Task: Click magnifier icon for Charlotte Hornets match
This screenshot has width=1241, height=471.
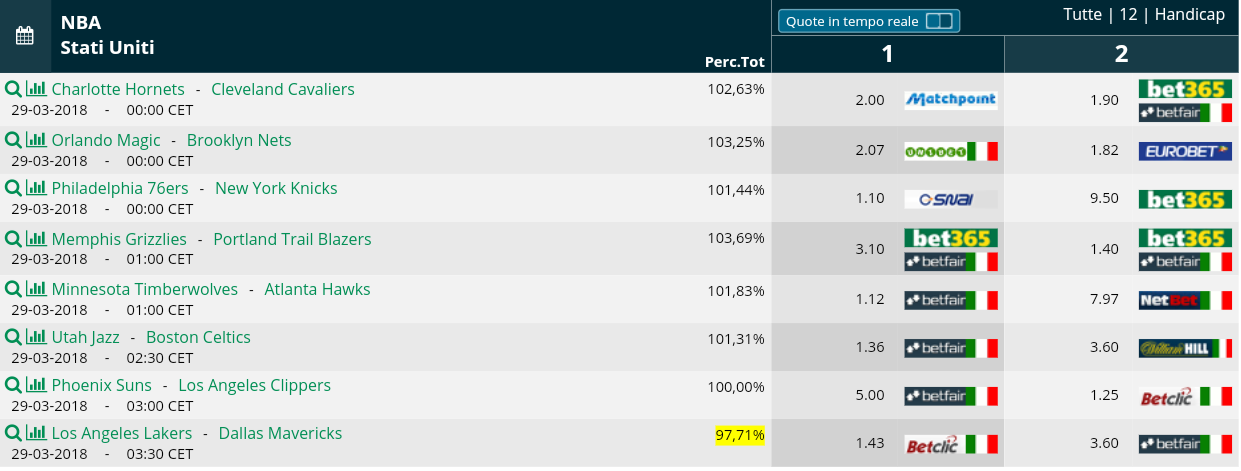Action: click(x=13, y=89)
